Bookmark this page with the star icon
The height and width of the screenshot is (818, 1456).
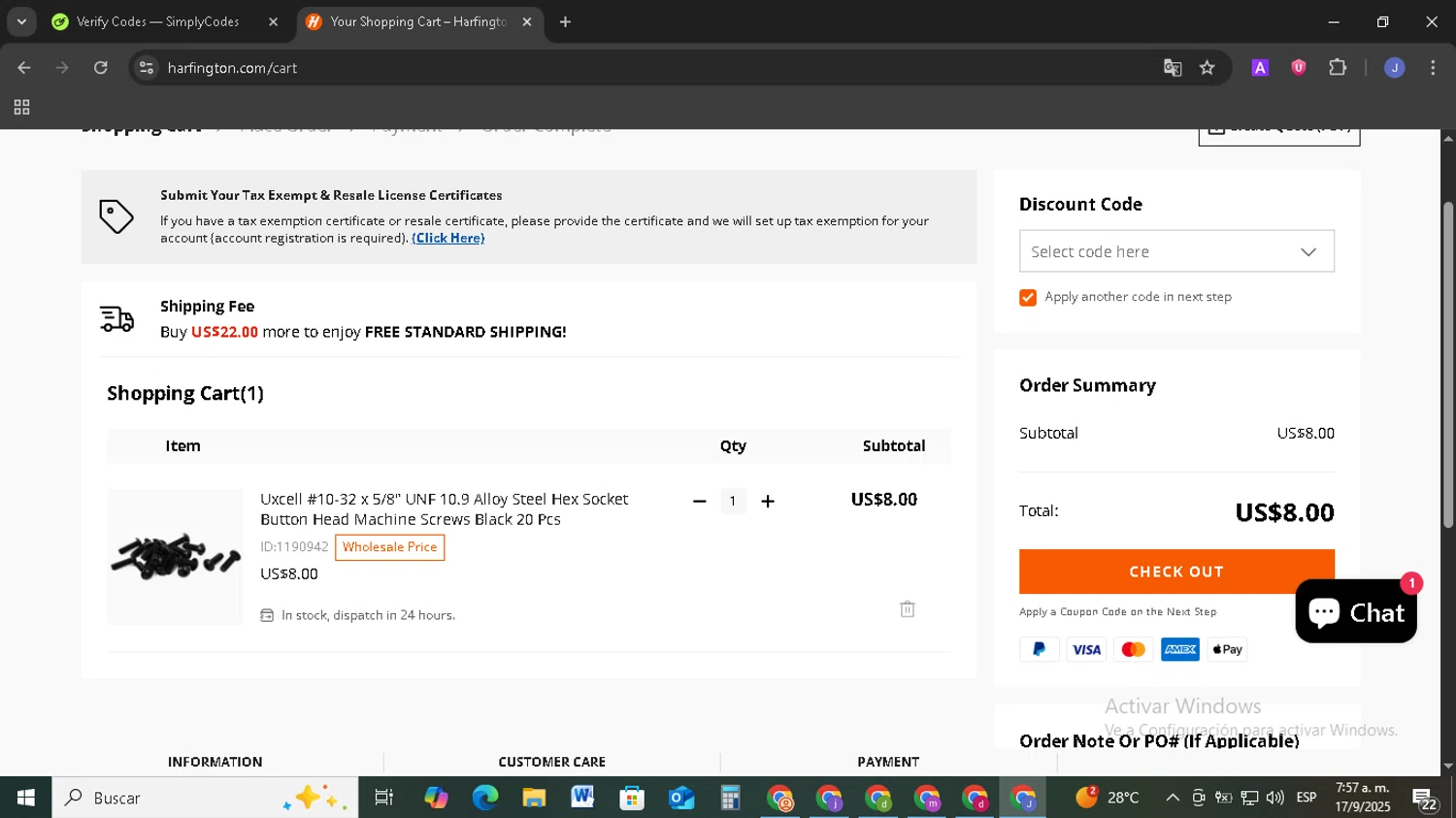pyautogui.click(x=1207, y=68)
